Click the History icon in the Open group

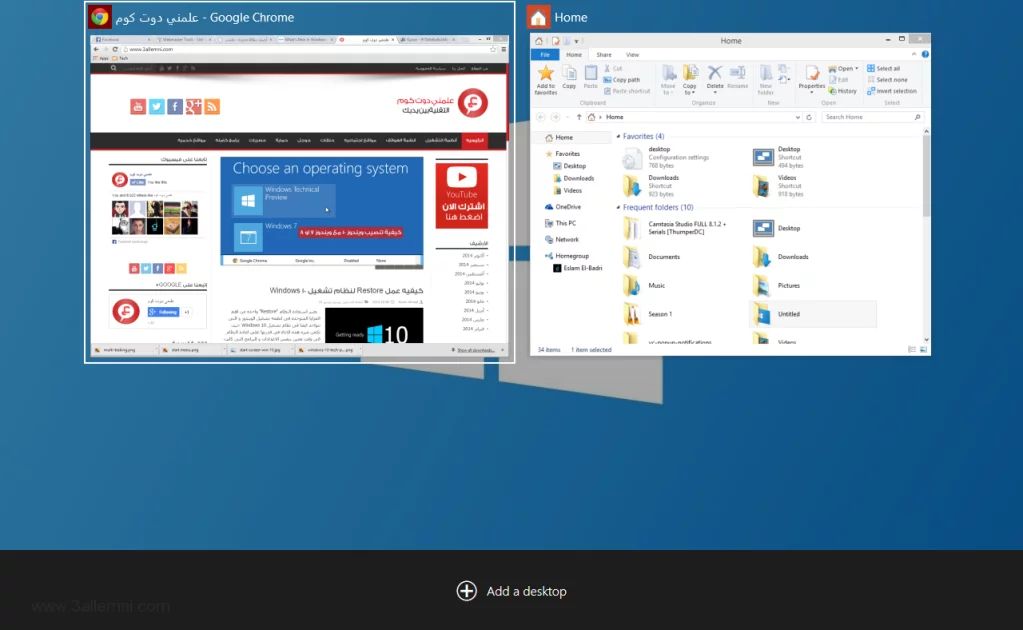pos(842,91)
